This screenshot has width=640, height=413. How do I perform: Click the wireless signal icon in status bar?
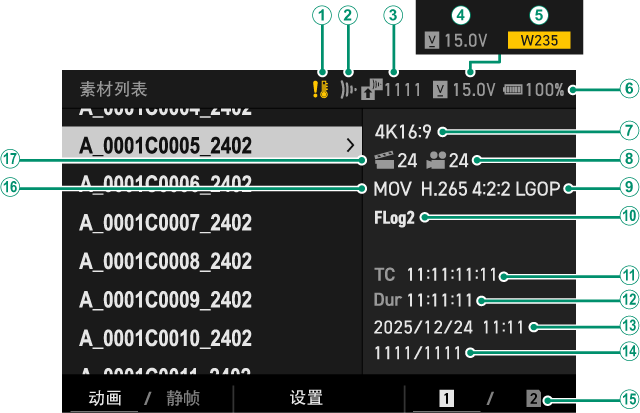pos(348,89)
